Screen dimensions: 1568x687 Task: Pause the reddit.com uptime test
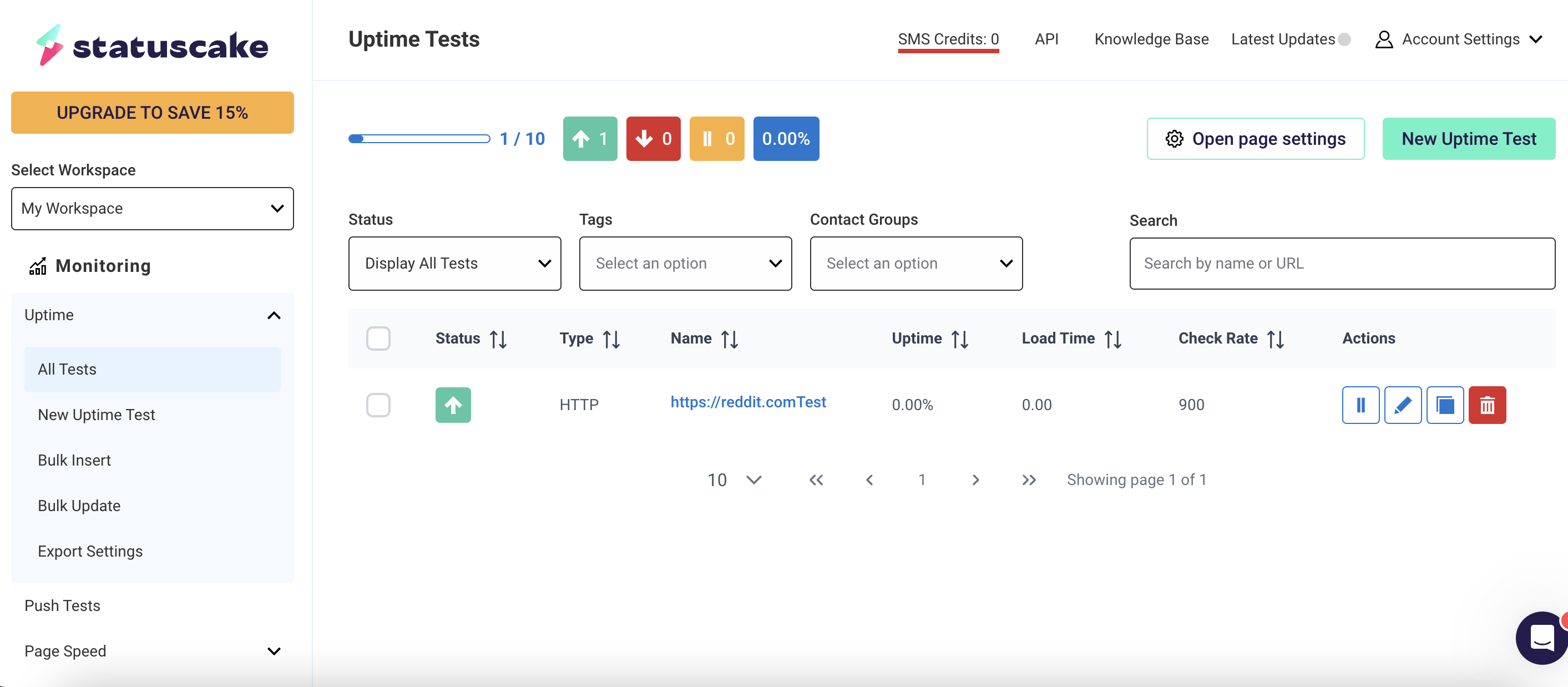1361,405
